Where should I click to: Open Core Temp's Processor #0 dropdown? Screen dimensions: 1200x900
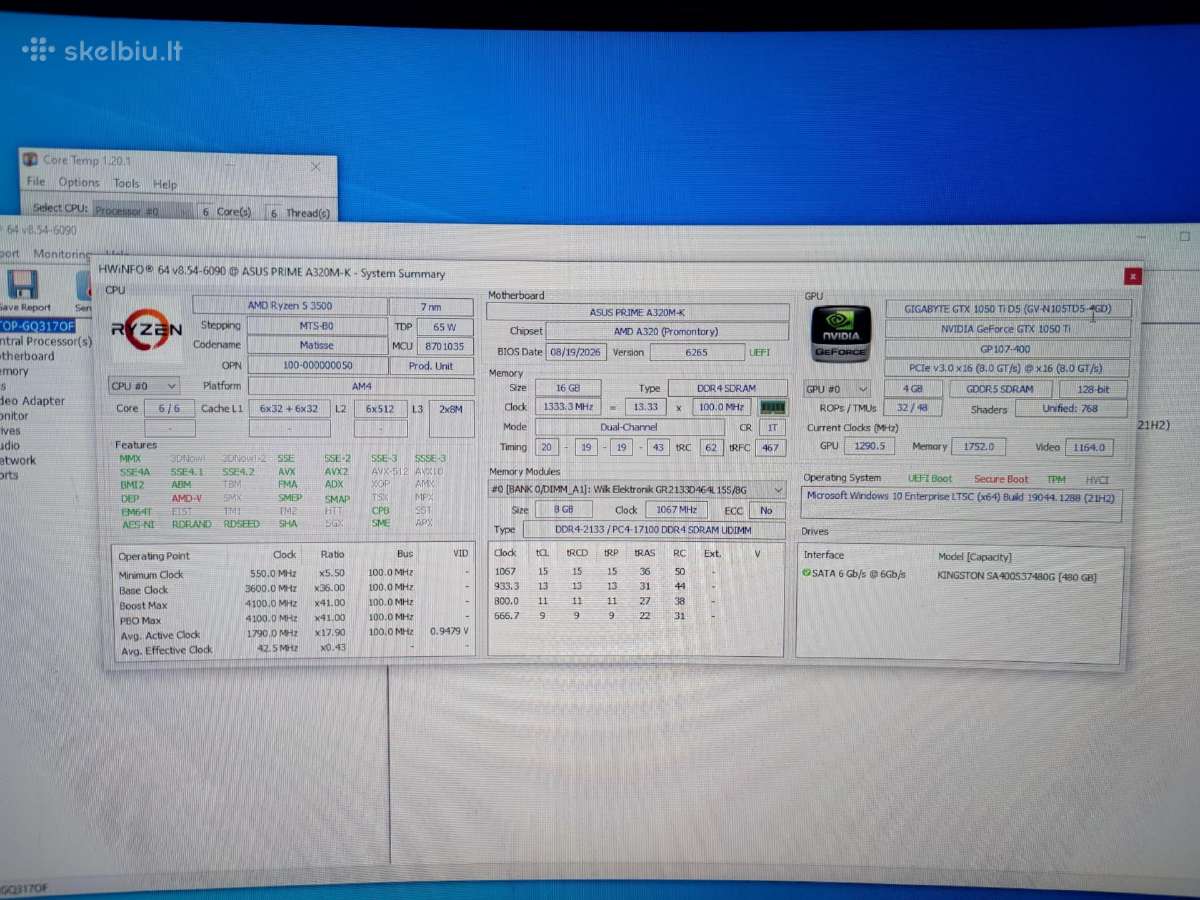click(143, 211)
